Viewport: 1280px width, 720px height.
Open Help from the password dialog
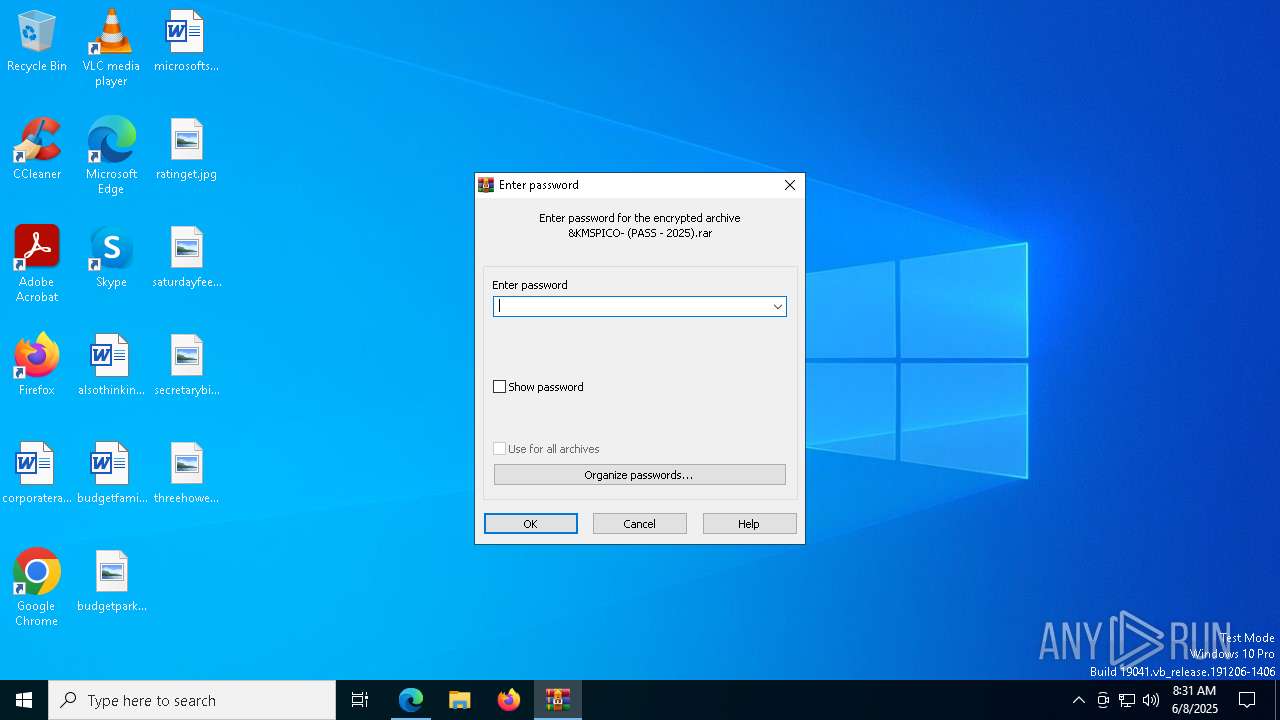[x=749, y=524]
